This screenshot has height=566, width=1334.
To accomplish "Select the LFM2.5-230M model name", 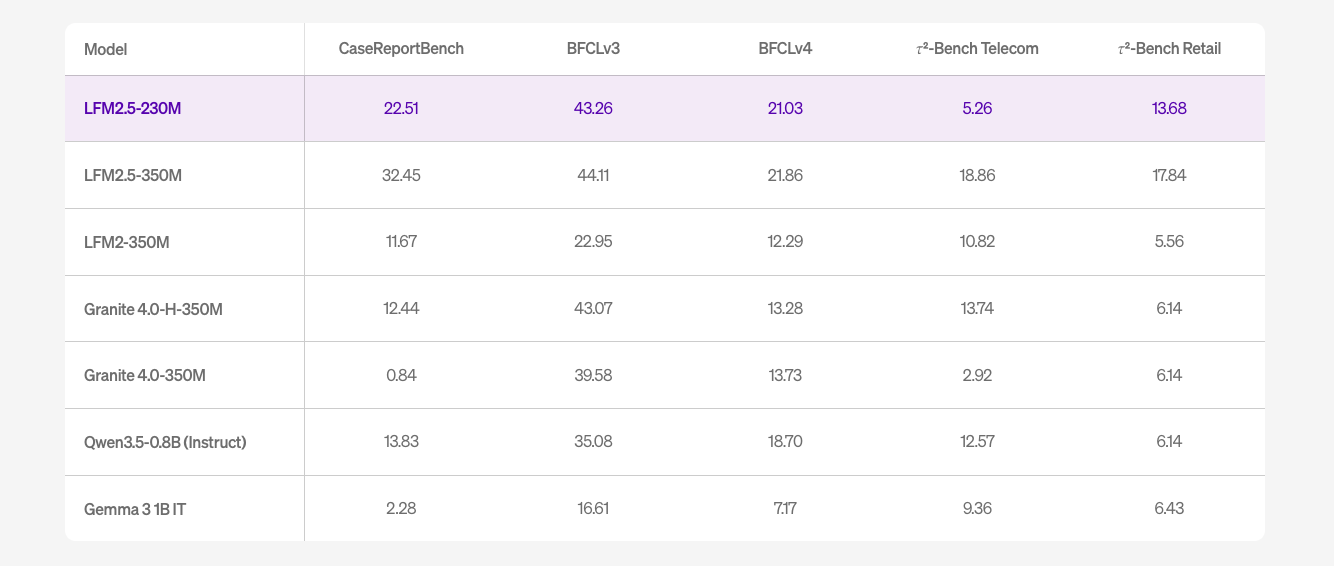I will click(x=133, y=108).
